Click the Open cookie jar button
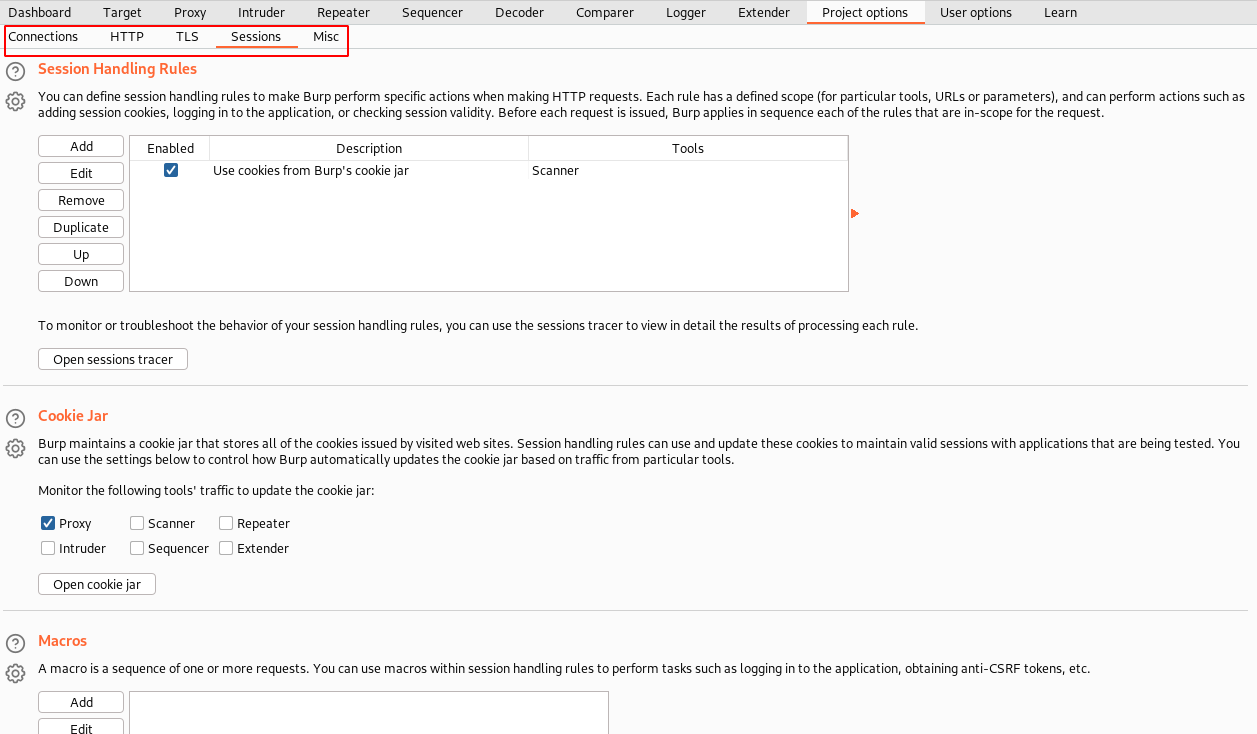The image size is (1257, 734). [x=97, y=584]
